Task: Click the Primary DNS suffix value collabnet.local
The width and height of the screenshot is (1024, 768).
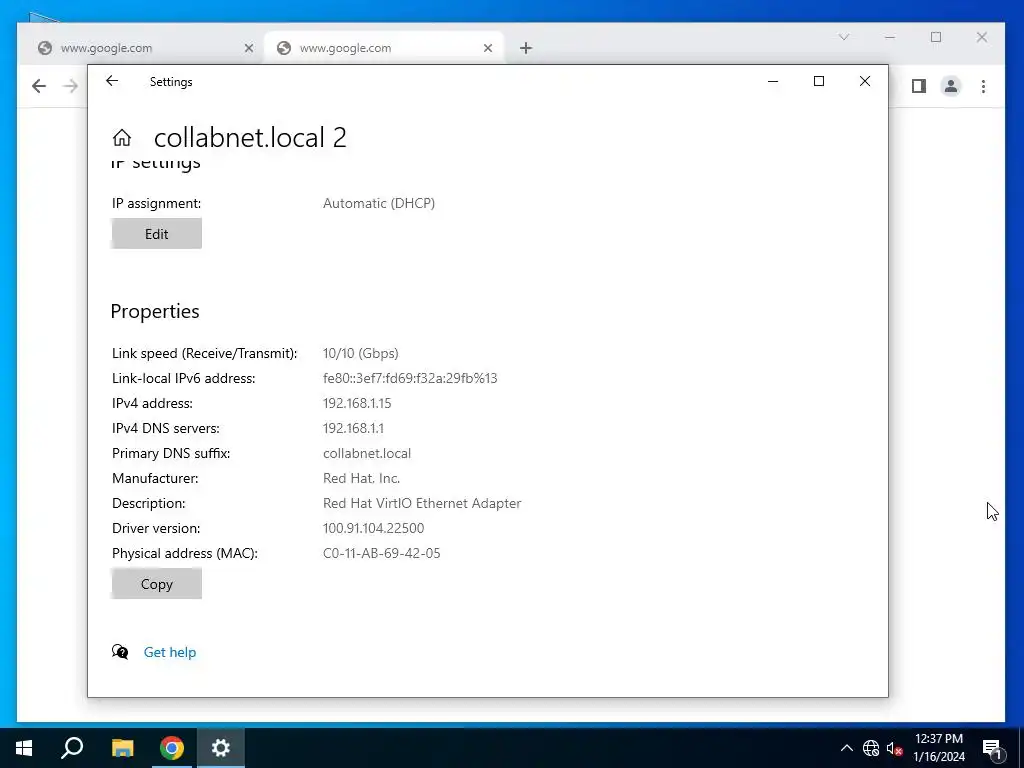Action: pyautogui.click(x=367, y=453)
